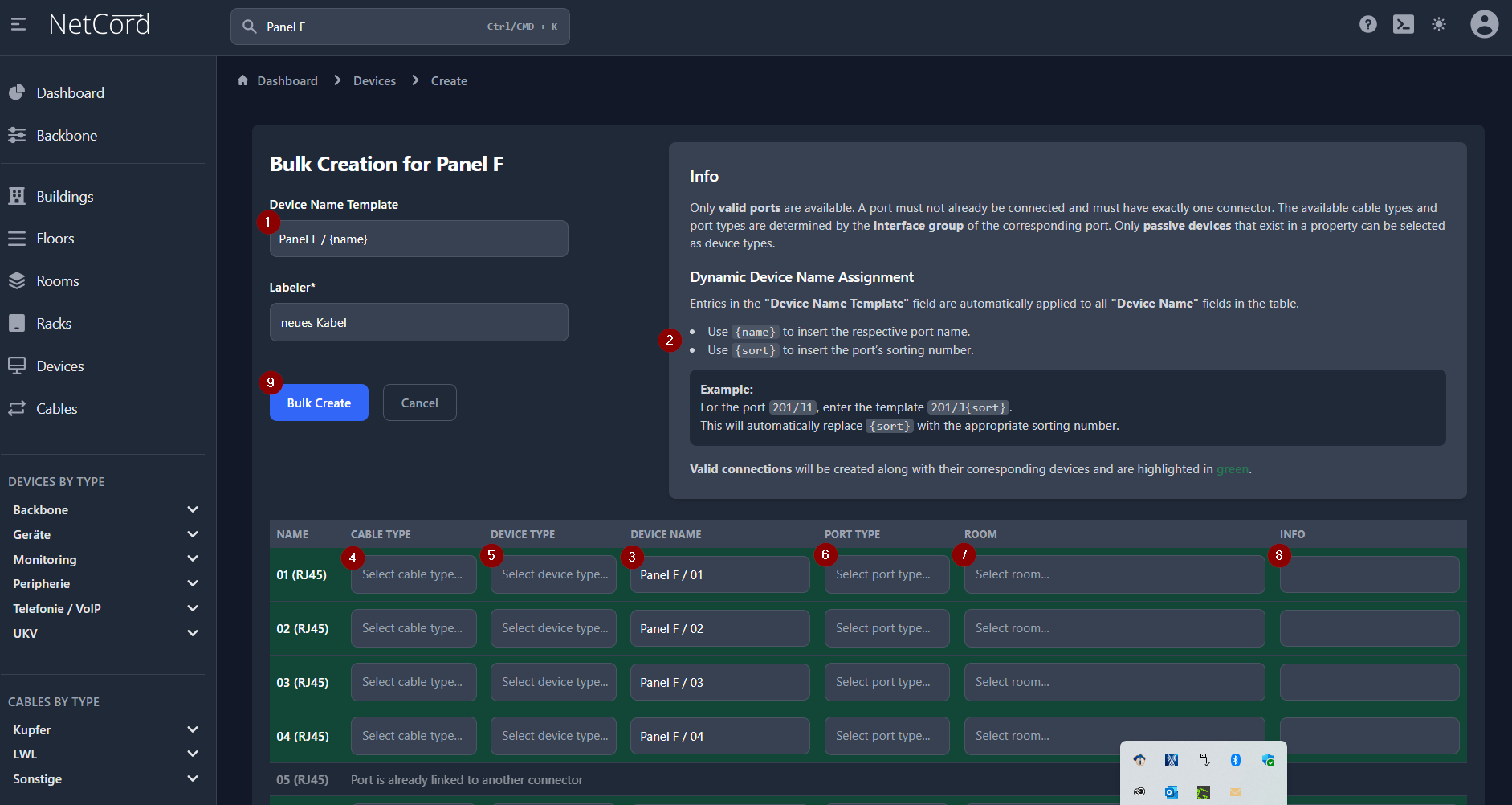Click the Cancel button
Viewport: 1512px width, 805px height.
[x=419, y=402]
